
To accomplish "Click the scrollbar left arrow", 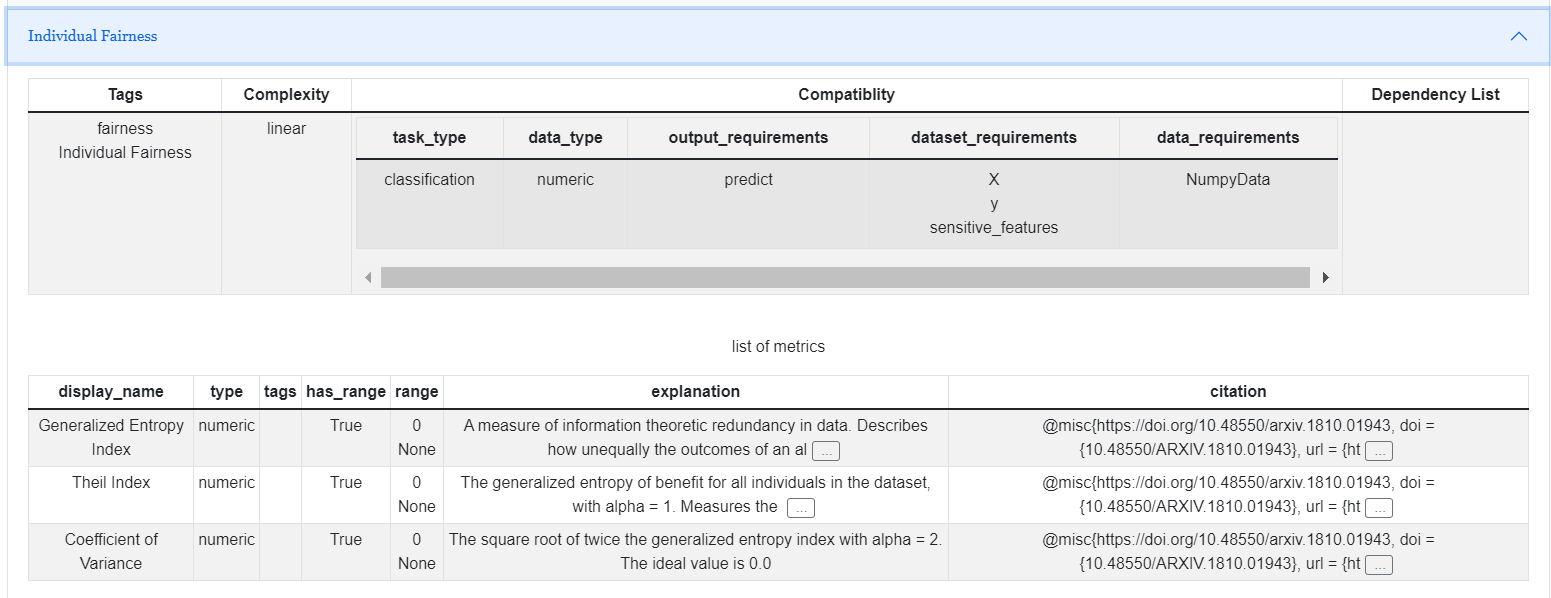I will (x=368, y=277).
